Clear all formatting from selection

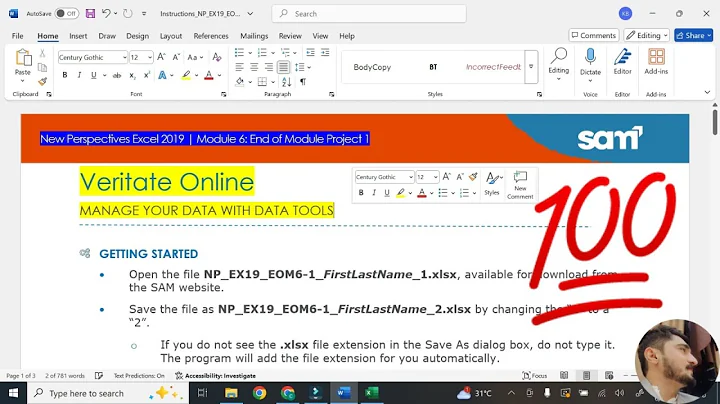click(217, 57)
